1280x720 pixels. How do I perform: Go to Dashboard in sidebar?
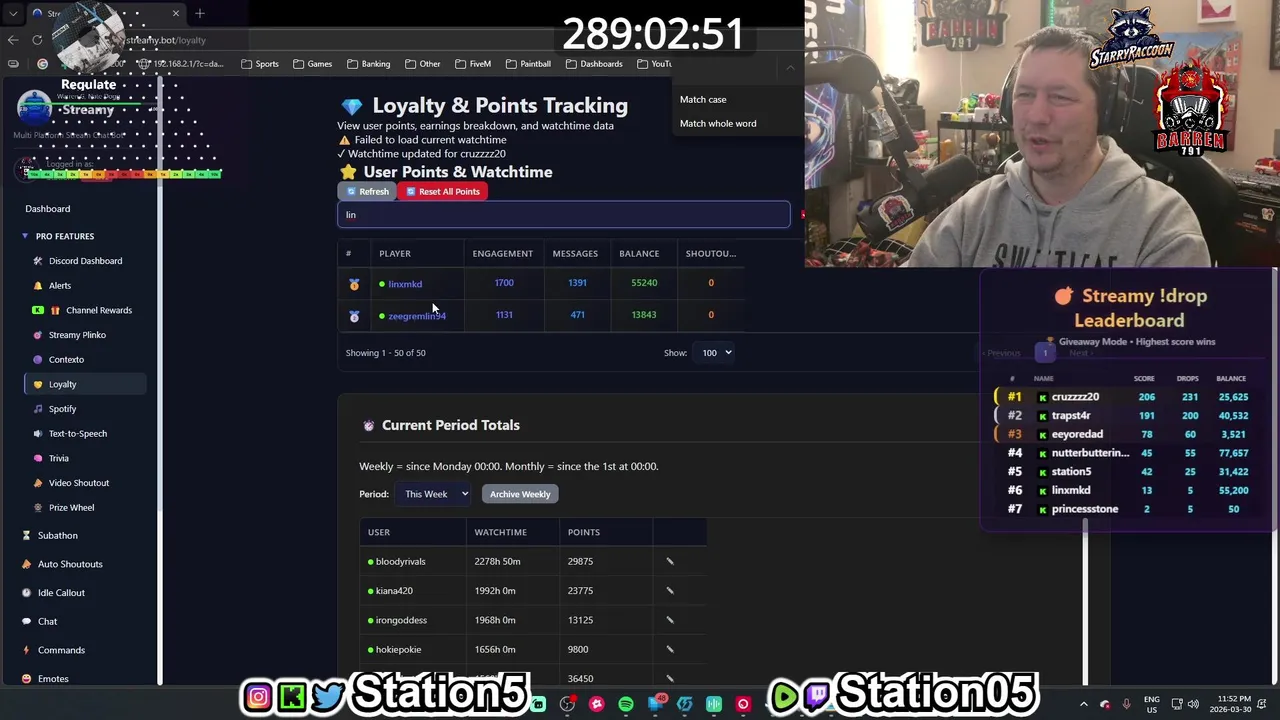[x=47, y=209]
